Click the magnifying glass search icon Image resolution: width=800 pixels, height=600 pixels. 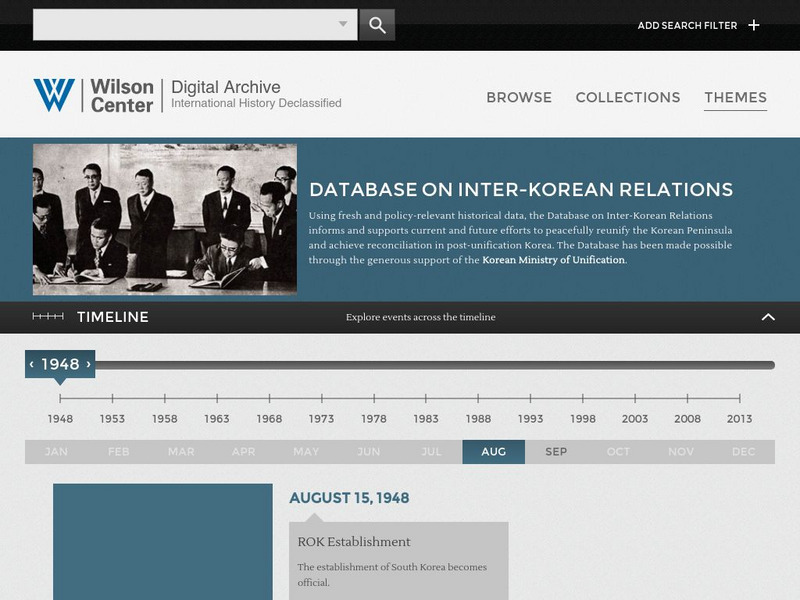pyautogui.click(x=378, y=24)
